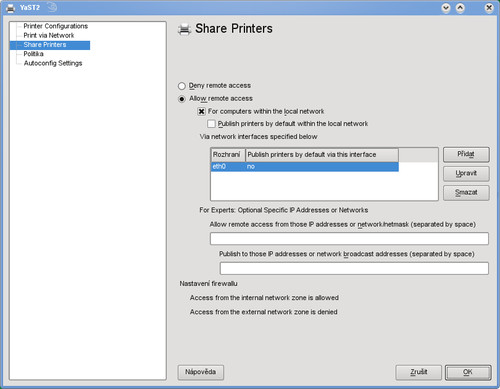Click the Zrušit cancel button
Image resolution: width=500 pixels, height=389 pixels.
coord(419,372)
